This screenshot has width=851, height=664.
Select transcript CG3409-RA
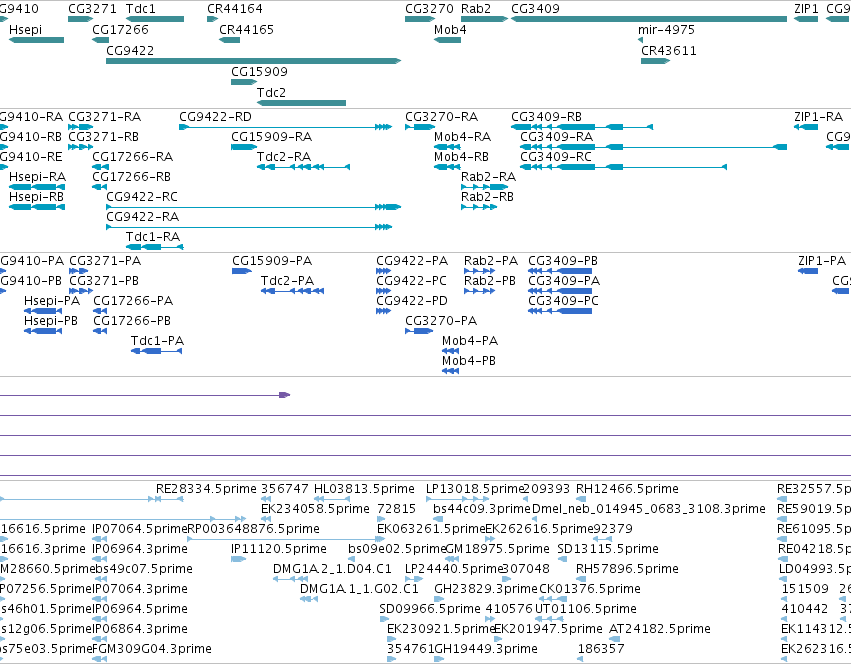(653, 147)
